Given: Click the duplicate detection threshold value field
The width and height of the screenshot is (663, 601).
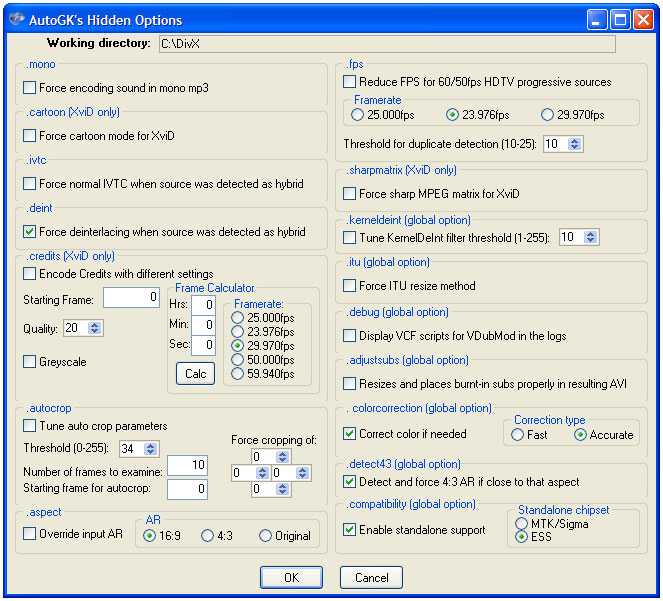Looking at the screenshot, I should (x=556, y=144).
